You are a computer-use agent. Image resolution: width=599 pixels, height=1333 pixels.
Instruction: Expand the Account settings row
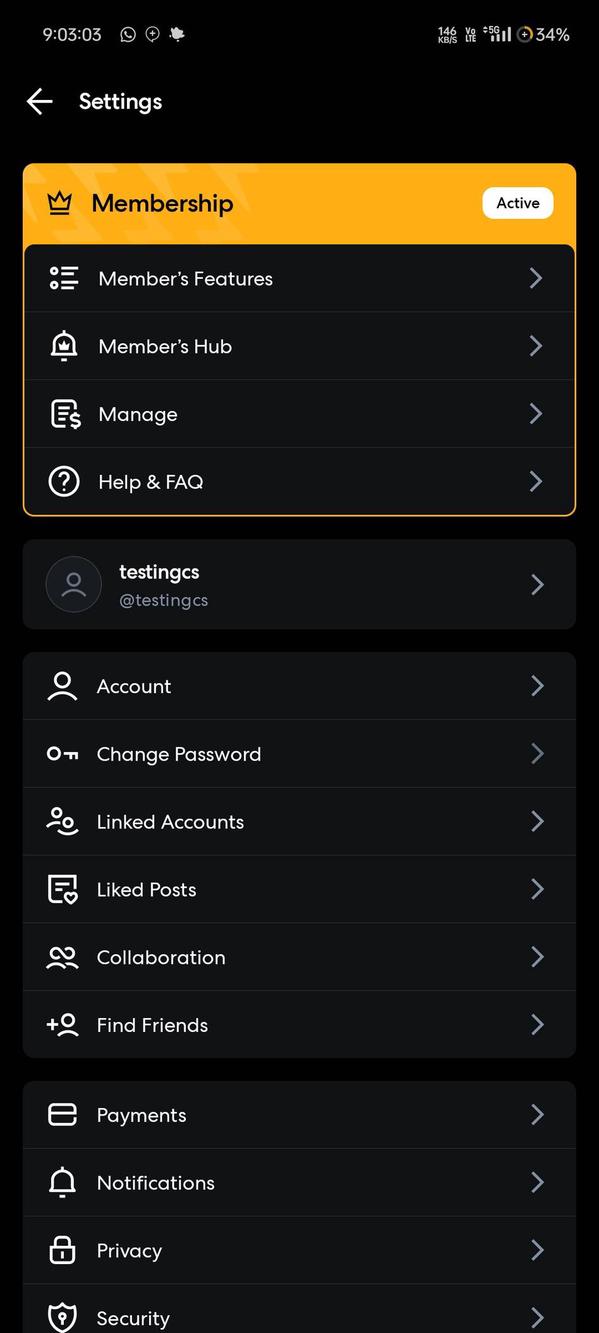[299, 686]
